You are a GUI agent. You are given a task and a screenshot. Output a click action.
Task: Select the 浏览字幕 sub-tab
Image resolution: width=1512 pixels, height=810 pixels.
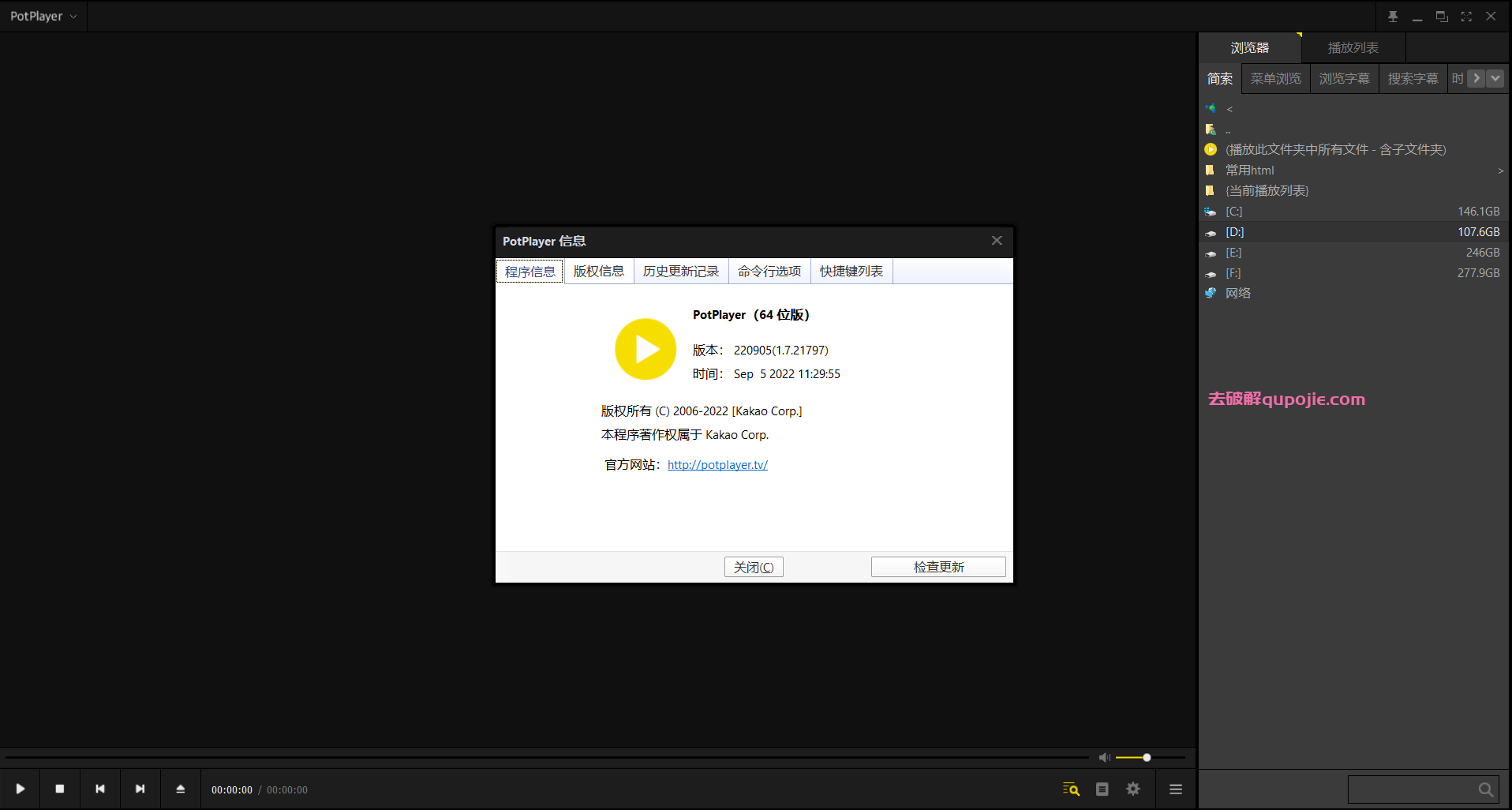[1345, 79]
